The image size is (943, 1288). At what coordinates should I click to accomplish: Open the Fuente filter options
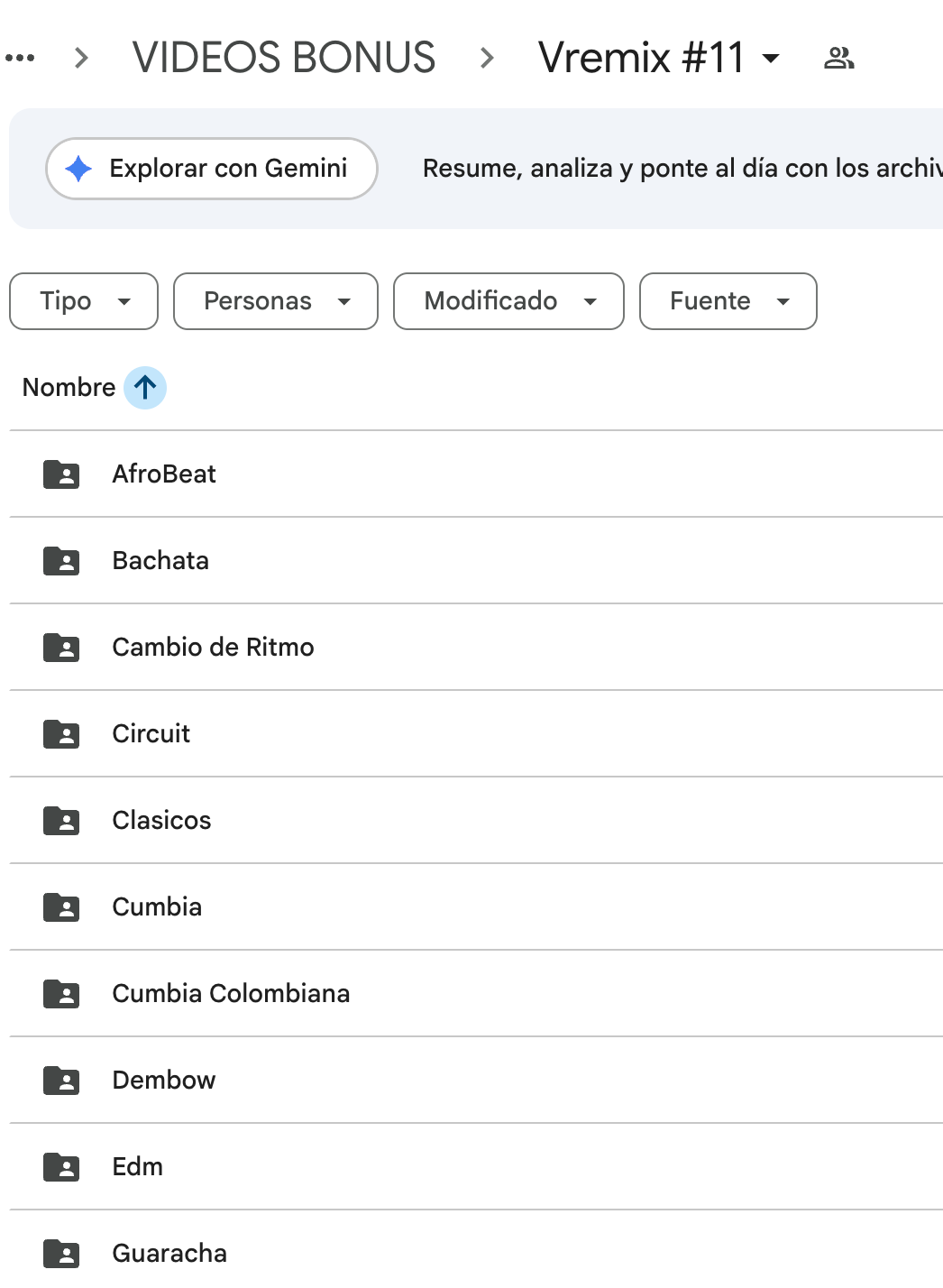728,301
